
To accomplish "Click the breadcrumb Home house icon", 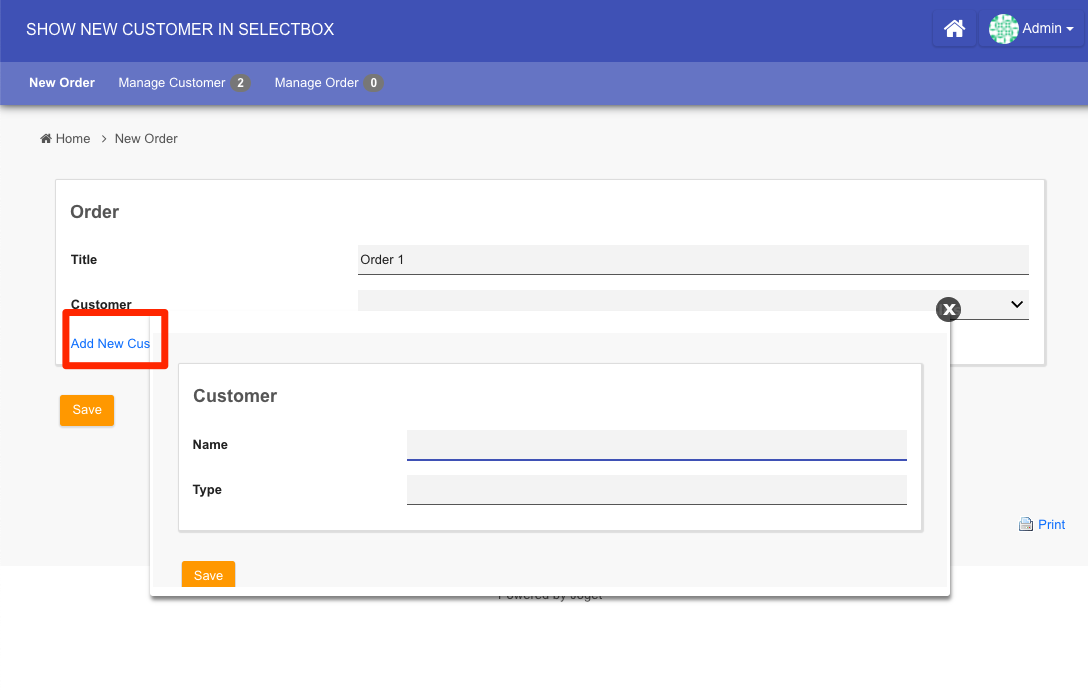I will click(46, 139).
